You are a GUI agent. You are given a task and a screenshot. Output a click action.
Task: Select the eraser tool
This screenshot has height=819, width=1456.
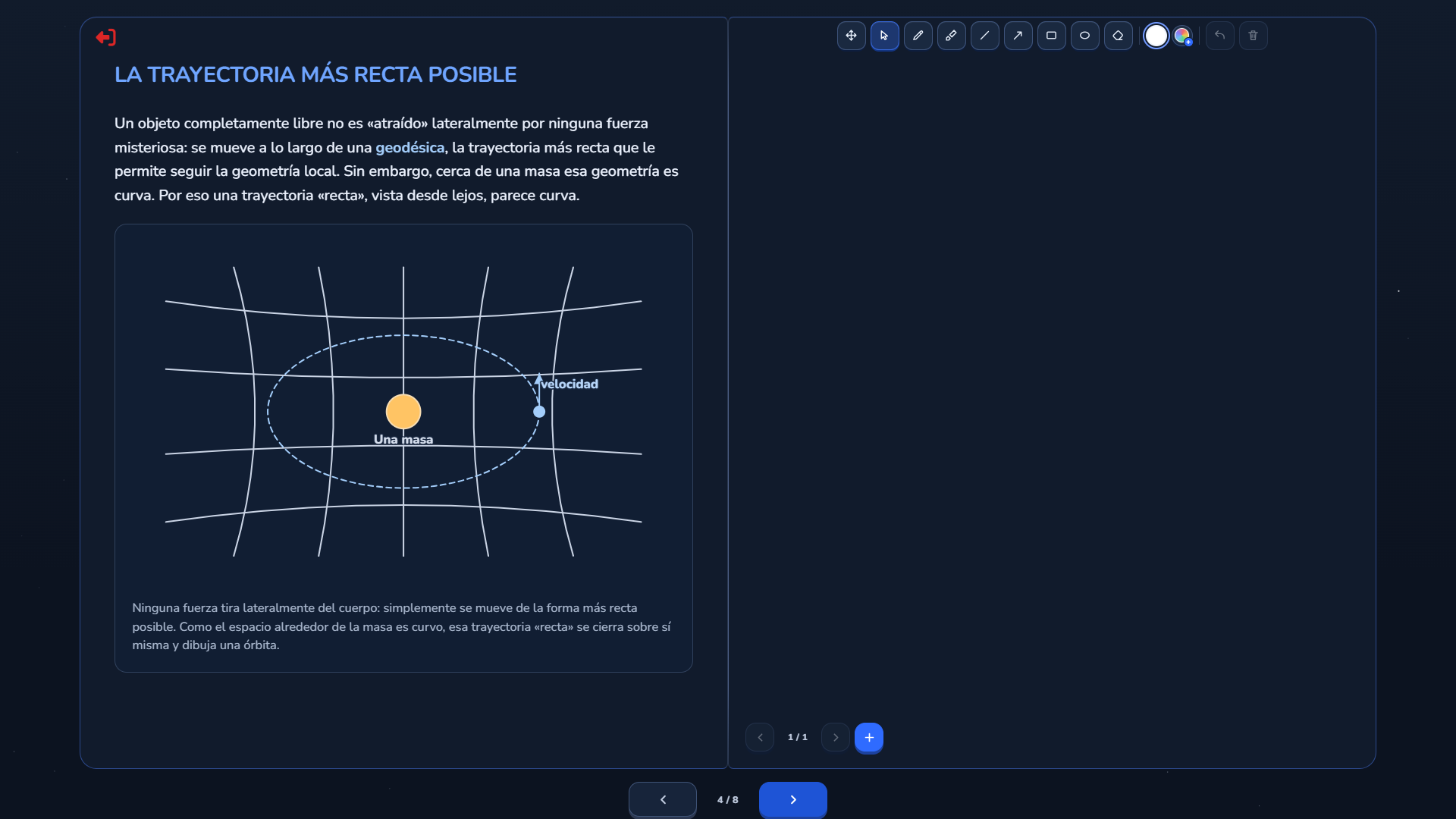[x=1118, y=36]
